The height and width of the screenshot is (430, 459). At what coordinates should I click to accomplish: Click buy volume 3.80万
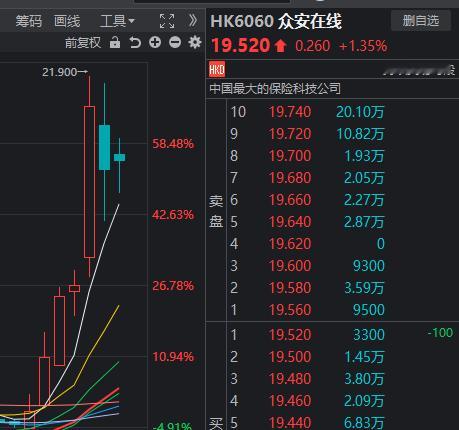click(x=364, y=379)
